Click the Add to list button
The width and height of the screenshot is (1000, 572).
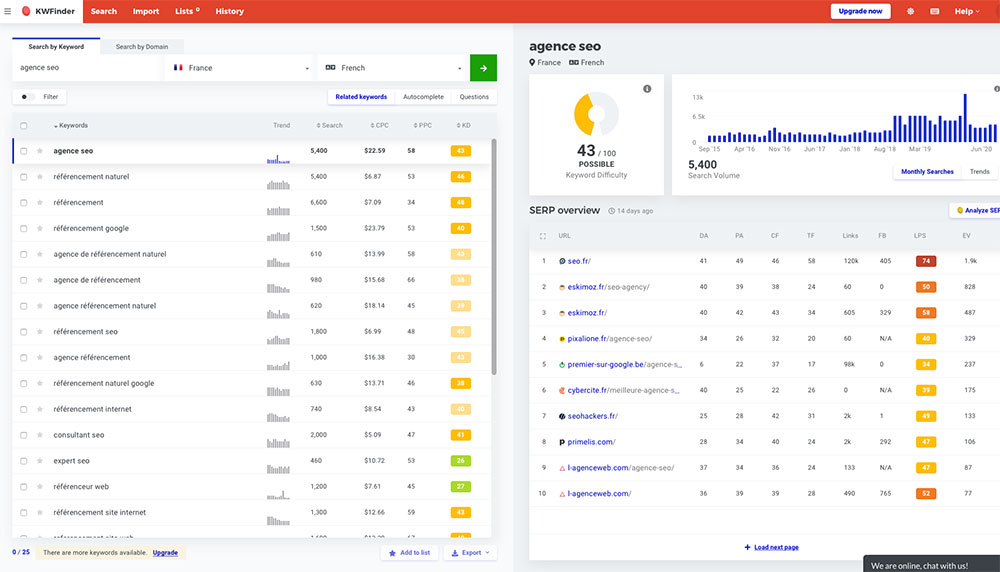click(x=410, y=553)
